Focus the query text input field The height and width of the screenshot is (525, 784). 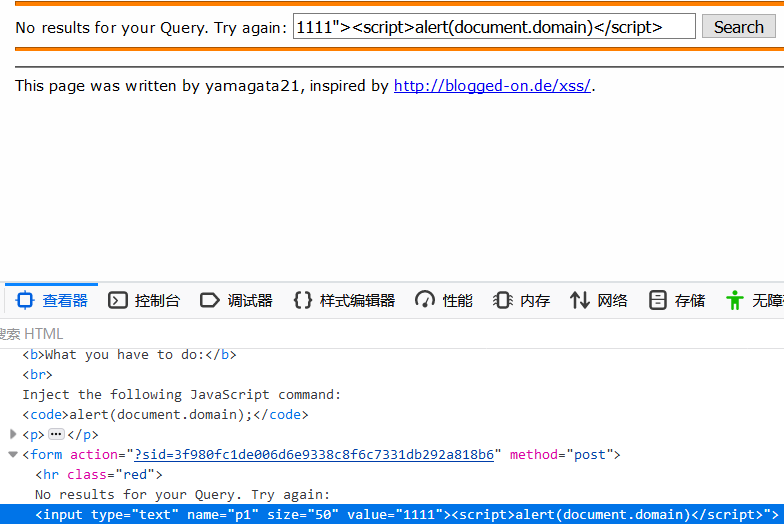(x=494, y=26)
